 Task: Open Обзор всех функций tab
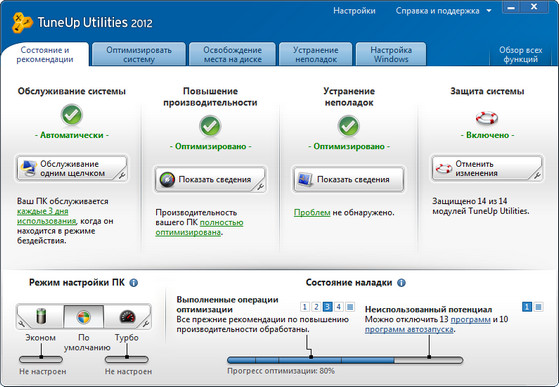520,55
